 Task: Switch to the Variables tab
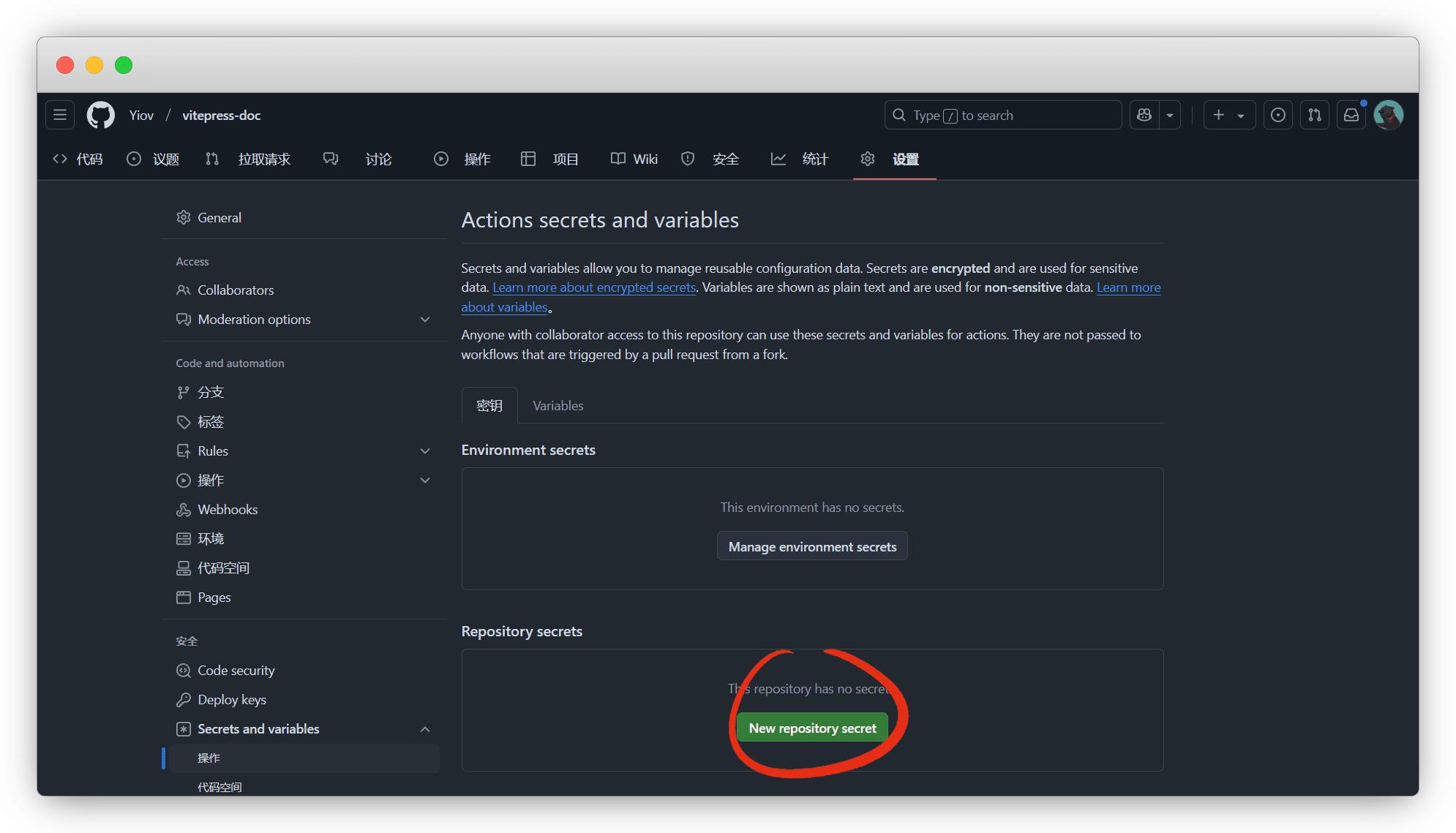558,405
